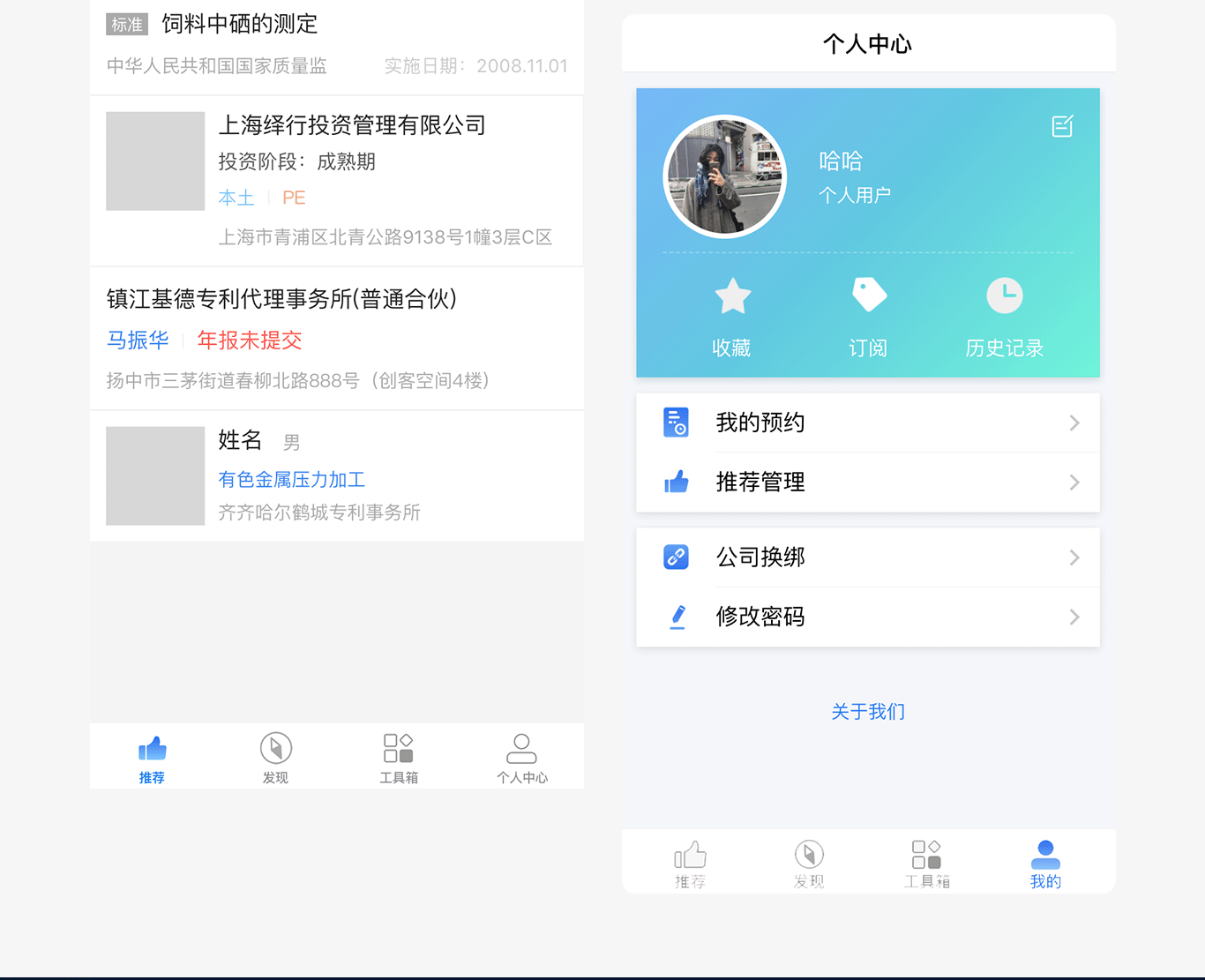Open the 历史记录 clock icon

(x=1005, y=295)
